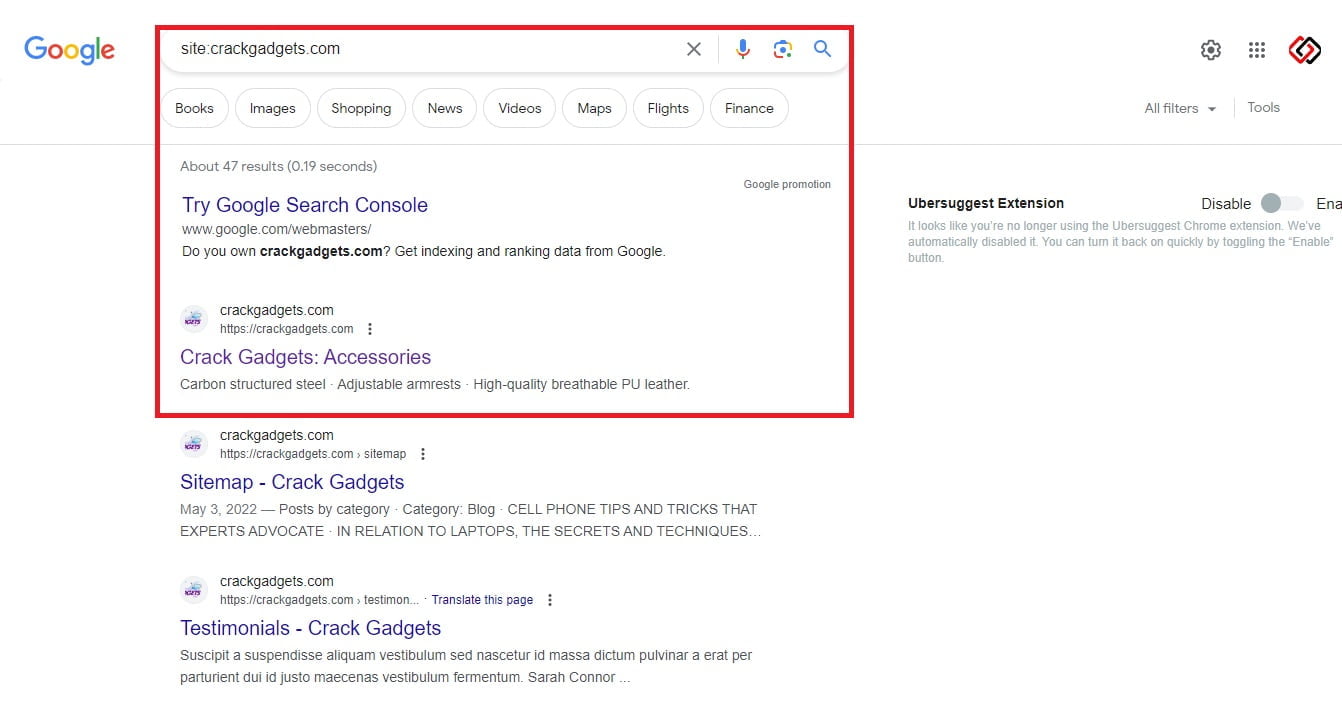
Task: Click favicon of Crack Gadgets: Accessories result
Action: click(x=194, y=319)
